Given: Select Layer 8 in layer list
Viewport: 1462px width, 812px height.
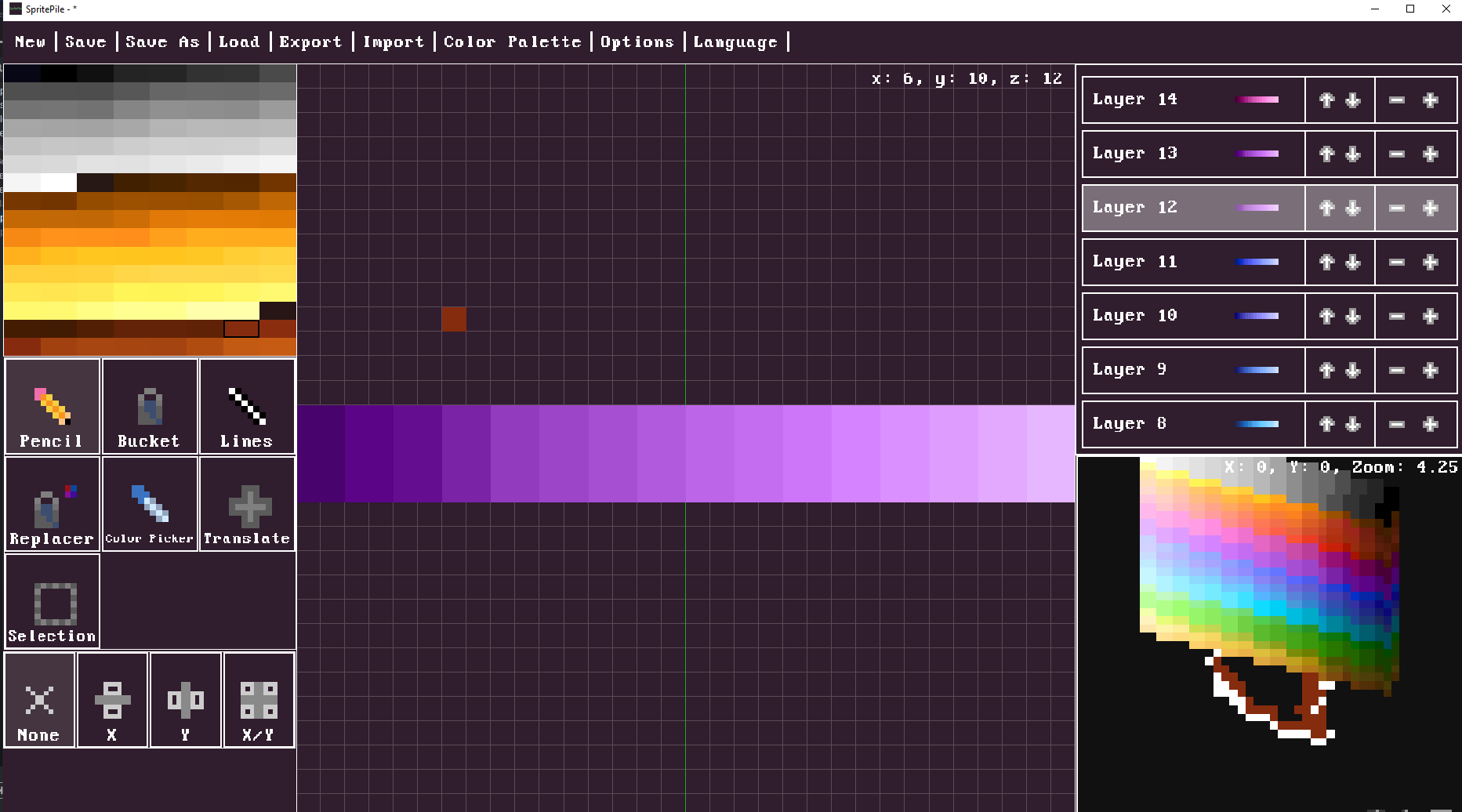Looking at the screenshot, I should point(1193,424).
